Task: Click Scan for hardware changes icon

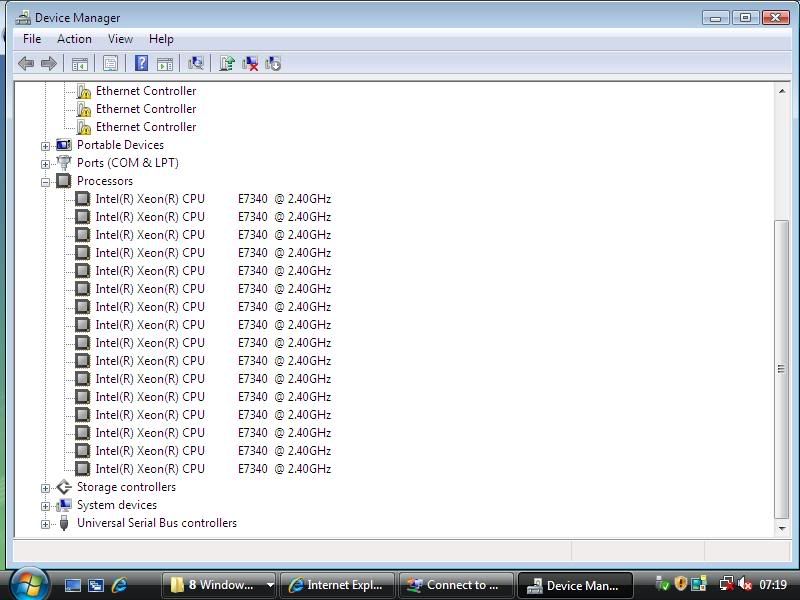Action: point(195,63)
